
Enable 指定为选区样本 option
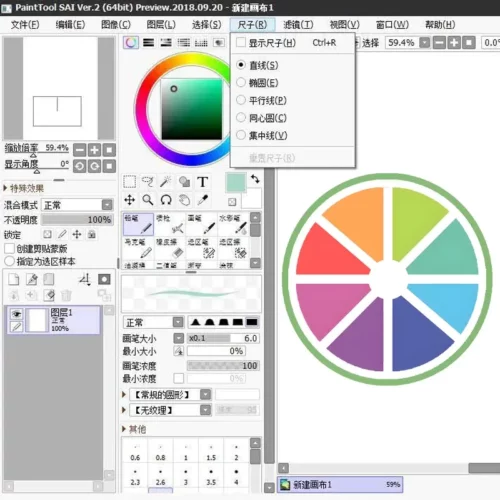click(9, 261)
